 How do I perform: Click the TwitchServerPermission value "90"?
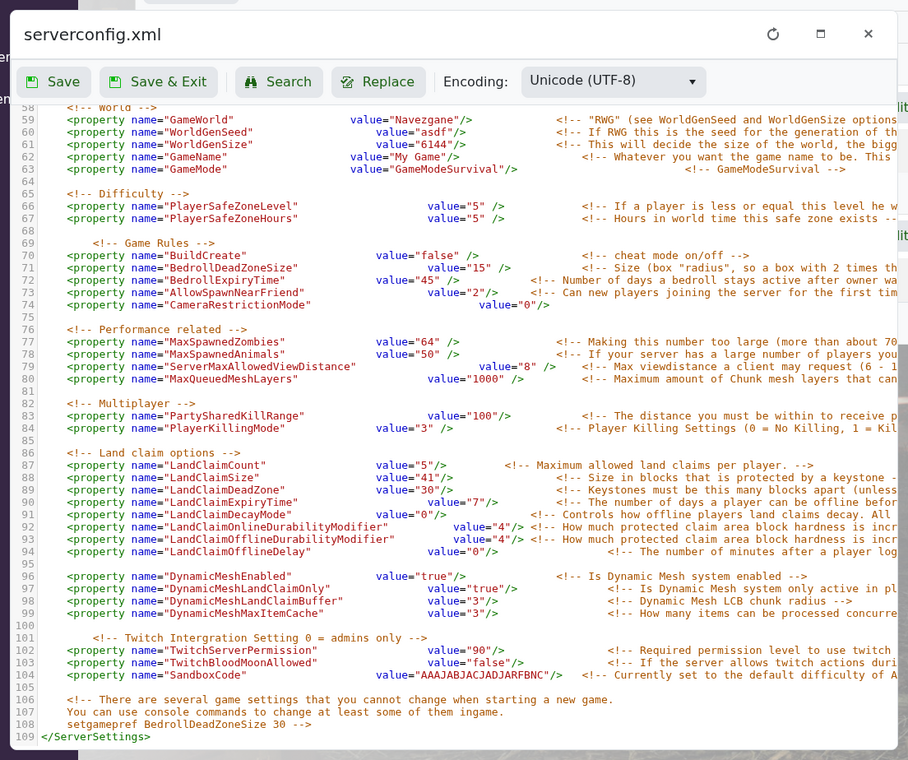[479, 651]
